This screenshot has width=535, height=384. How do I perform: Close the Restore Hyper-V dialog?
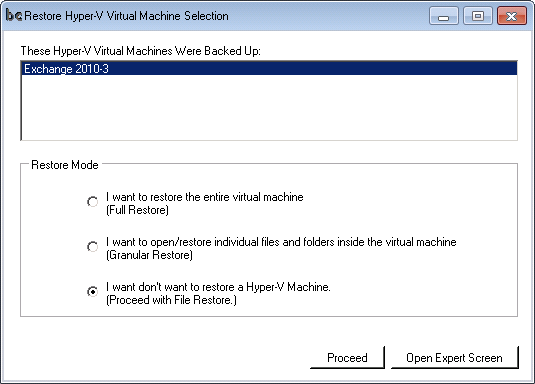[512, 16]
